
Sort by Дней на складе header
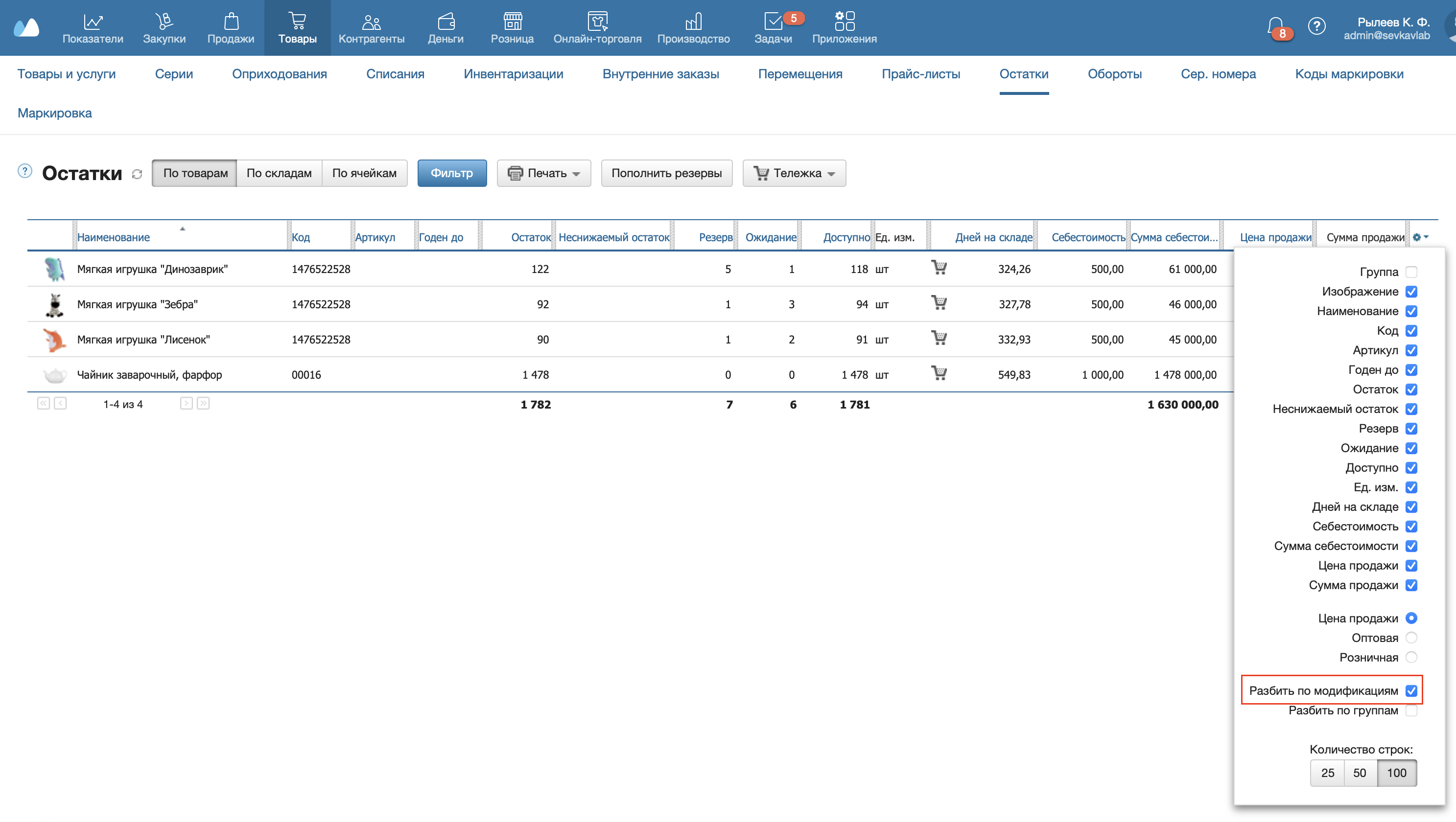[x=994, y=237]
